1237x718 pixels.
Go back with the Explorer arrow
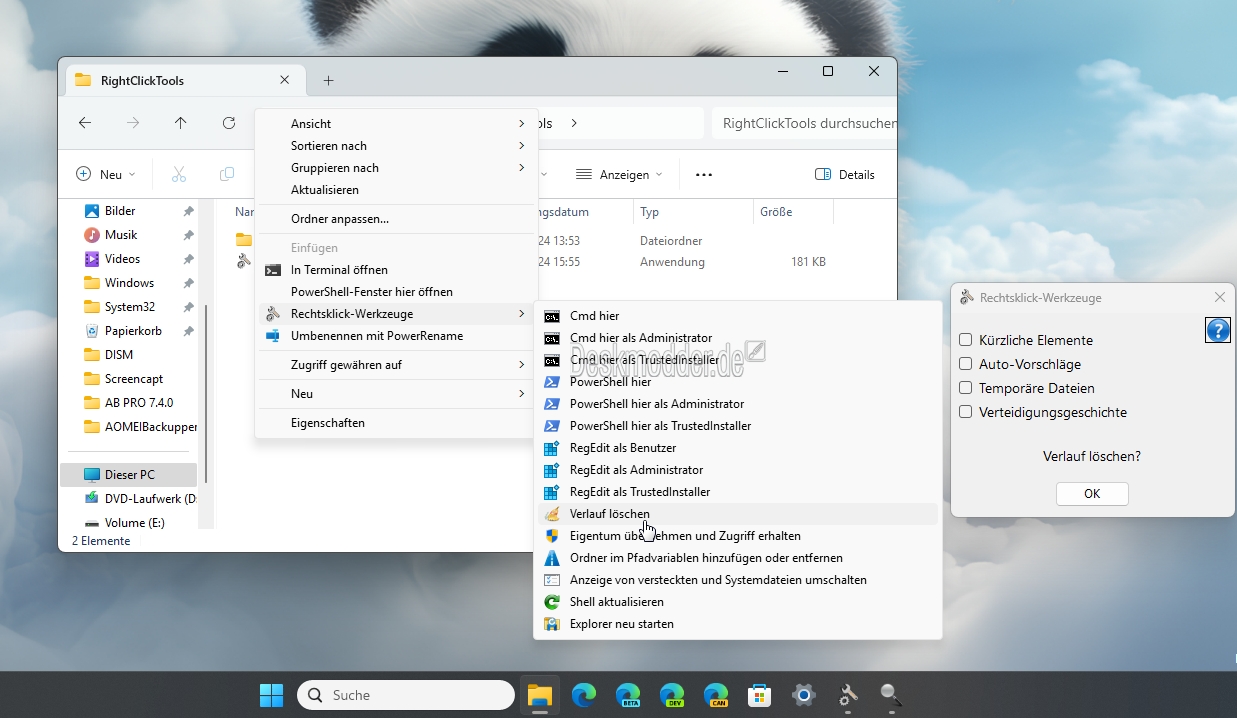(85, 123)
